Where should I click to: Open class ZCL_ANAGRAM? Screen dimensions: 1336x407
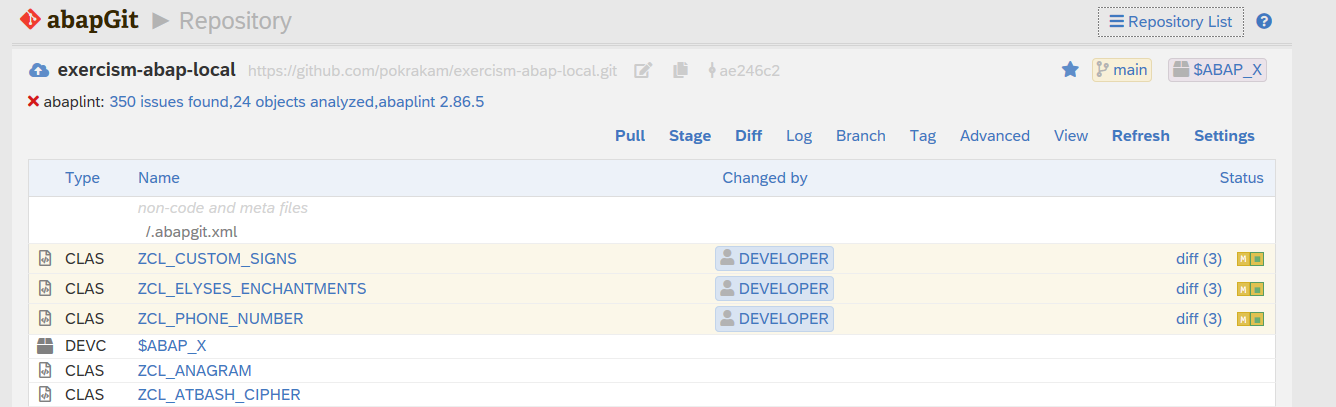[x=195, y=370]
